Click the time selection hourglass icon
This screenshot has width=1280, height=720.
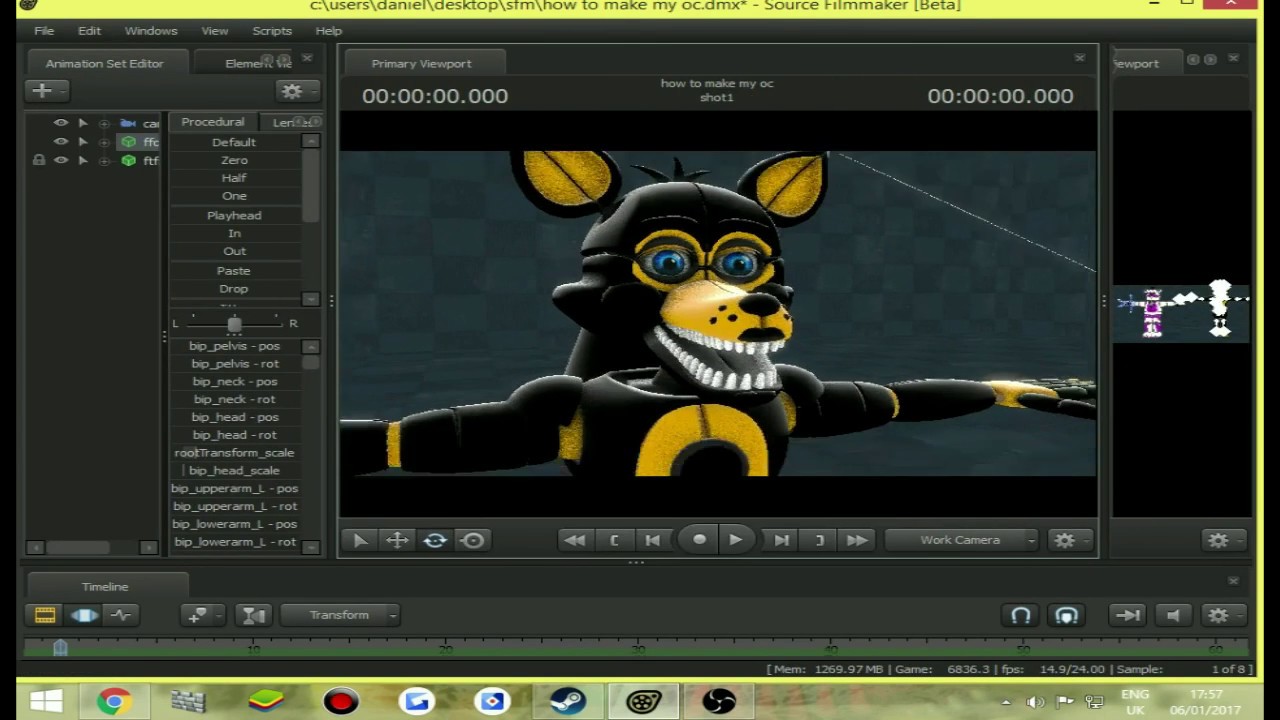pyautogui.click(x=254, y=615)
